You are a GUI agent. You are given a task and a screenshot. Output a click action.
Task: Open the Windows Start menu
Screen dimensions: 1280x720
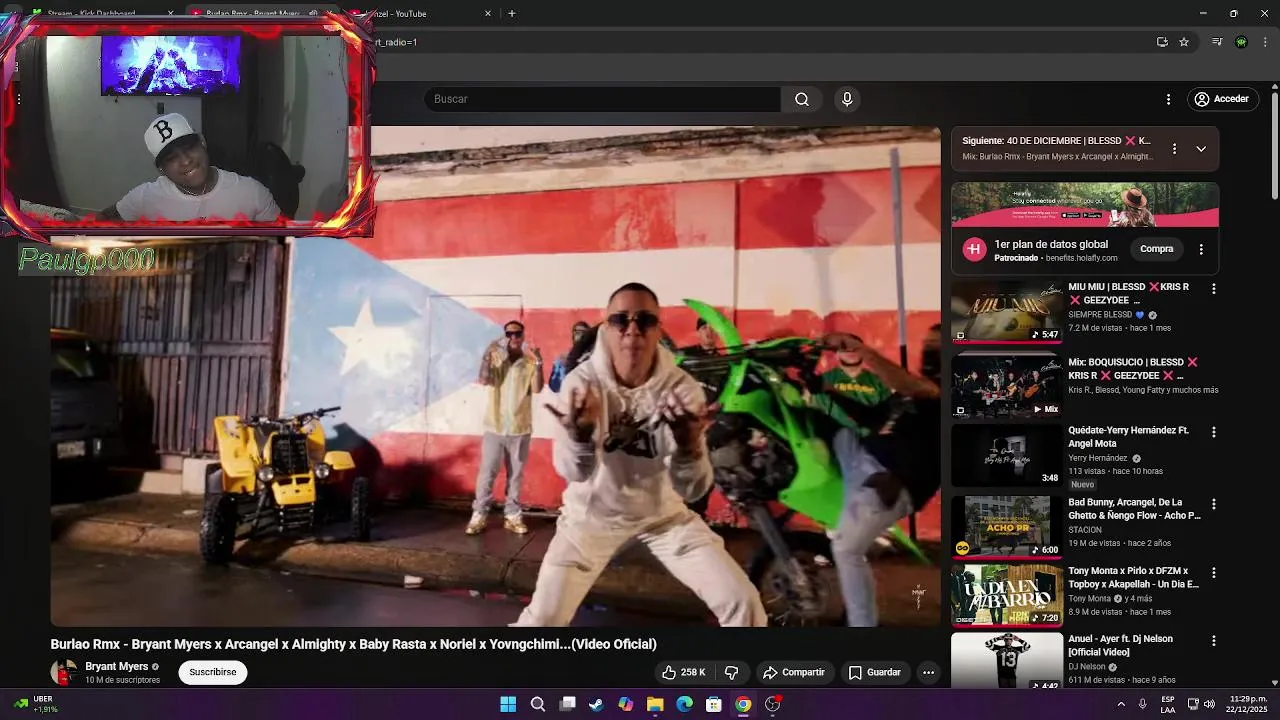pyautogui.click(x=508, y=704)
